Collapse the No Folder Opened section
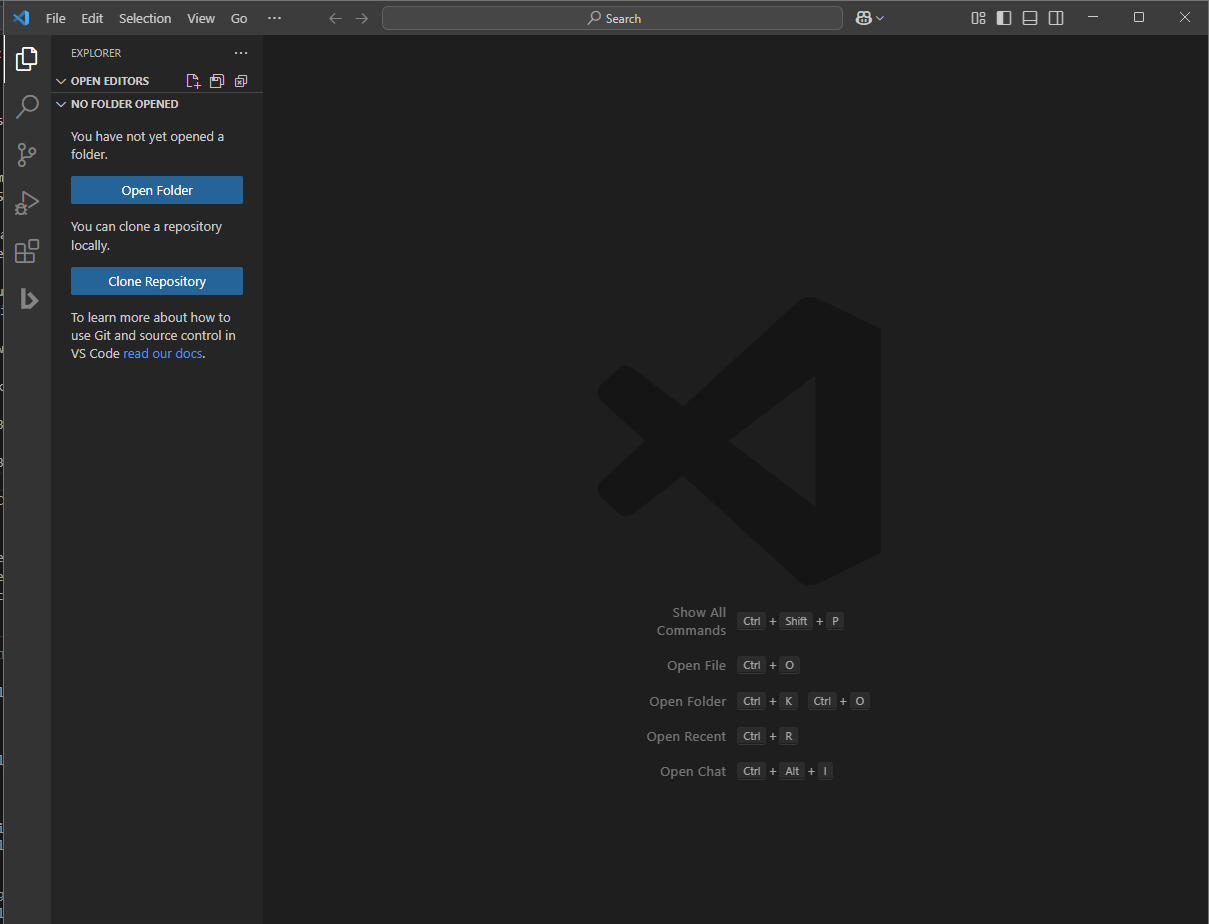 61,104
